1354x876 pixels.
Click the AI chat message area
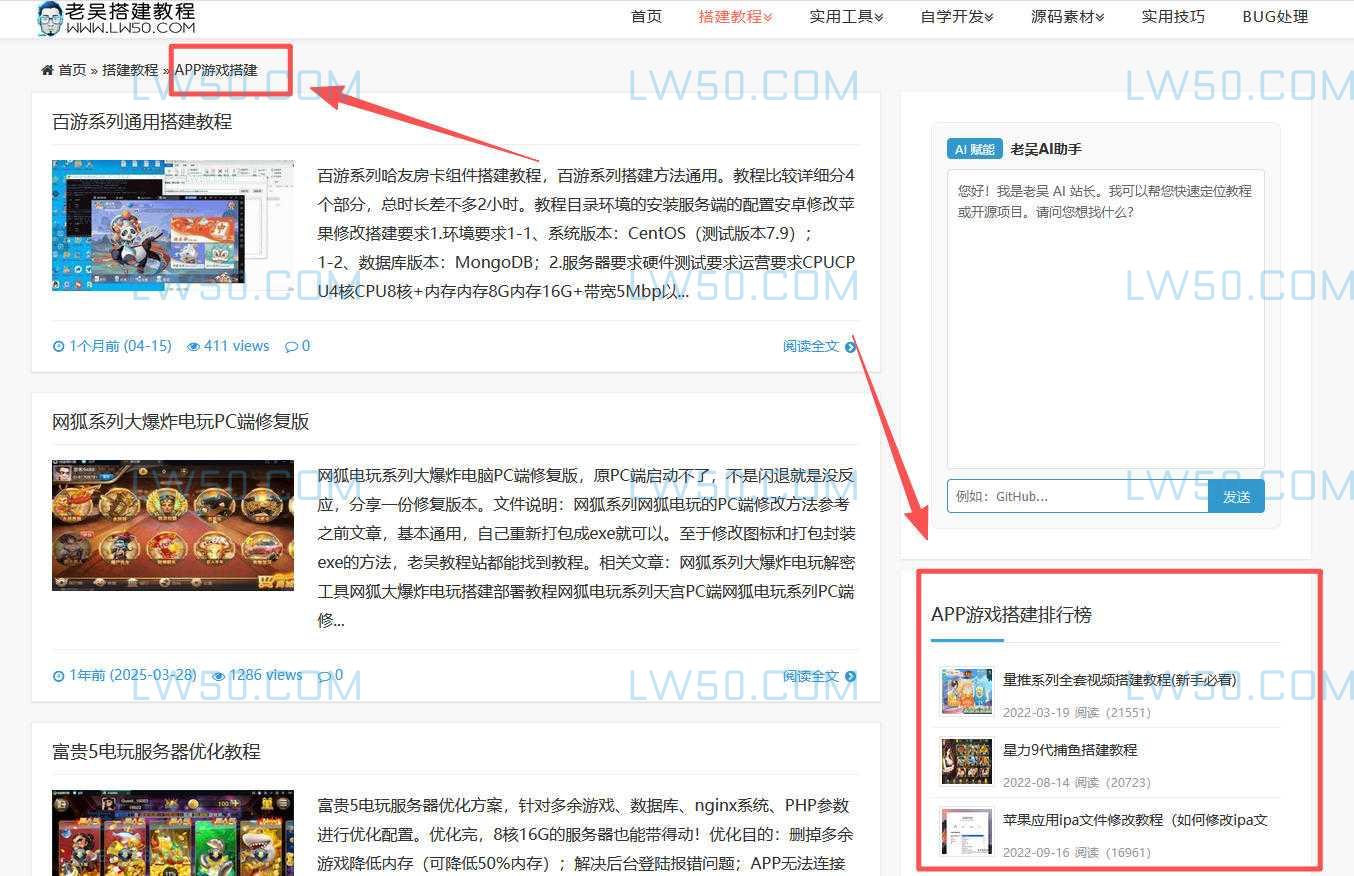(1106, 319)
